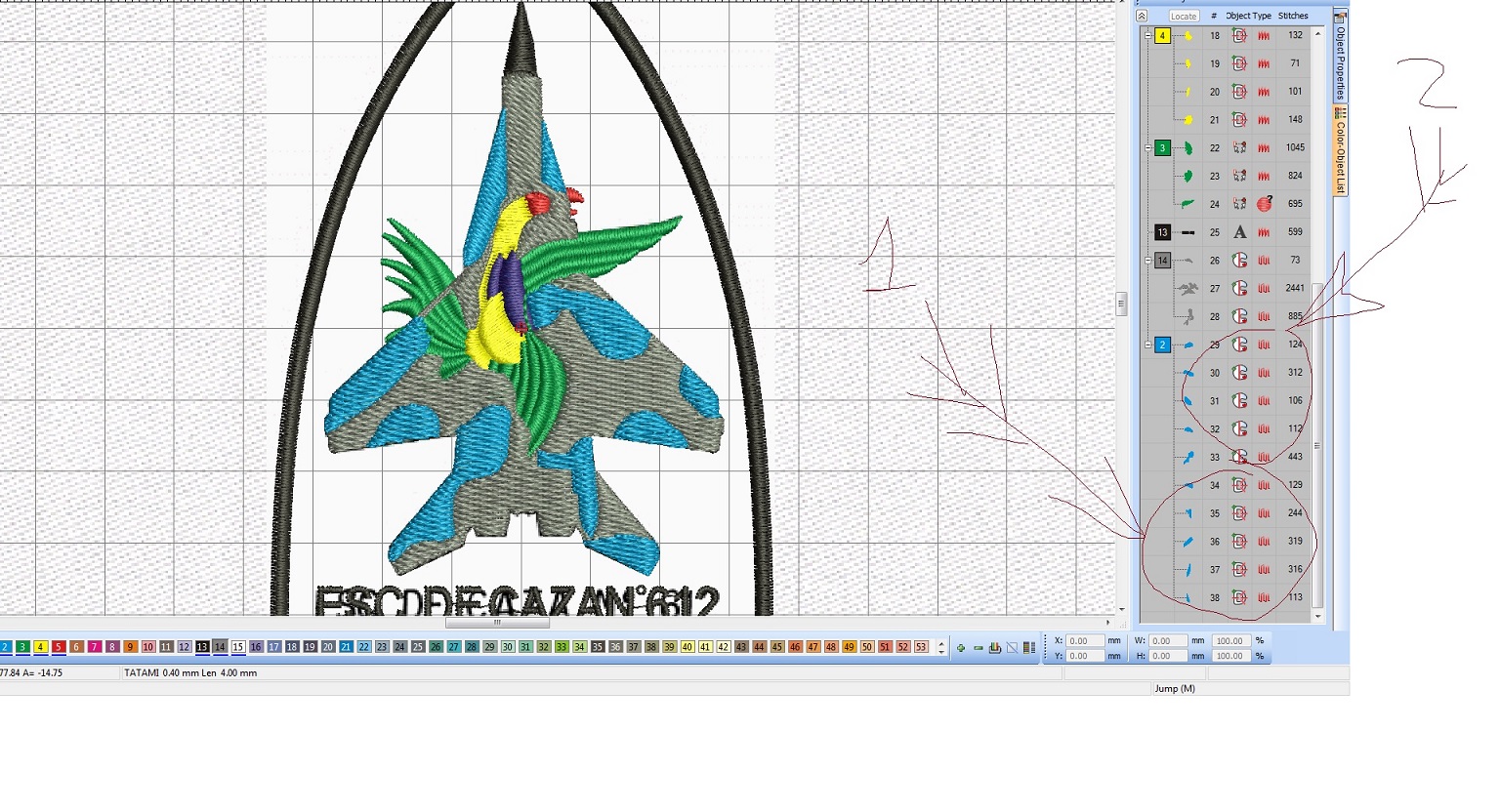Click the red question-mark ball icon in row 24

pos(1265,204)
